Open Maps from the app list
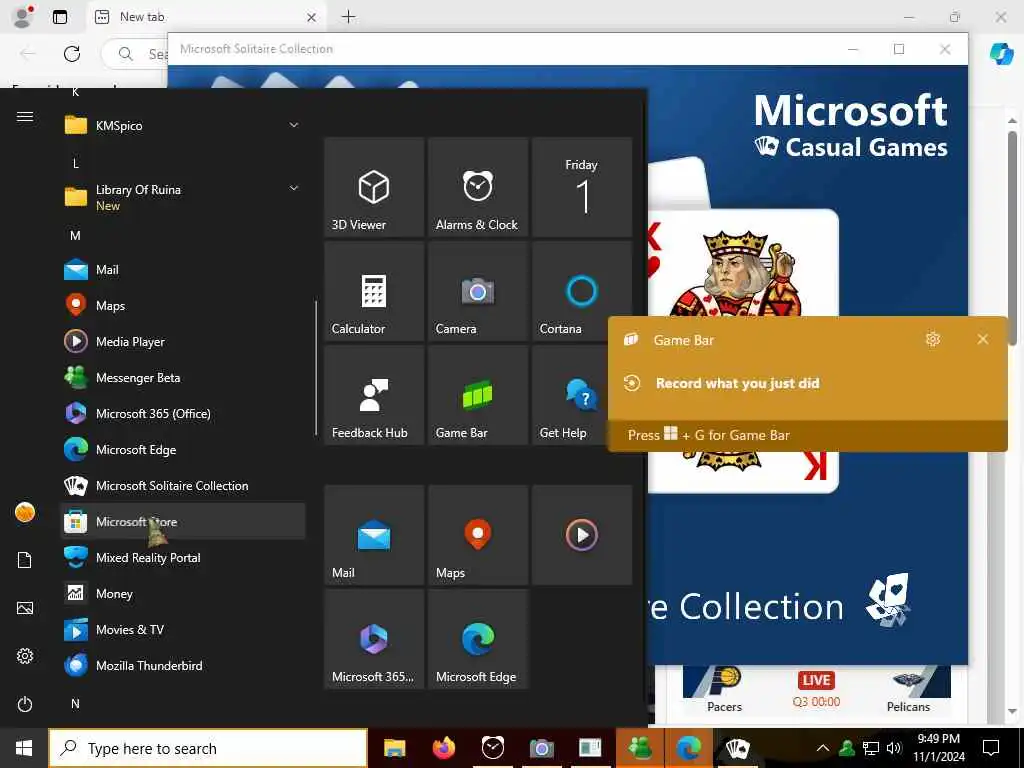1024x768 pixels. tap(183, 306)
